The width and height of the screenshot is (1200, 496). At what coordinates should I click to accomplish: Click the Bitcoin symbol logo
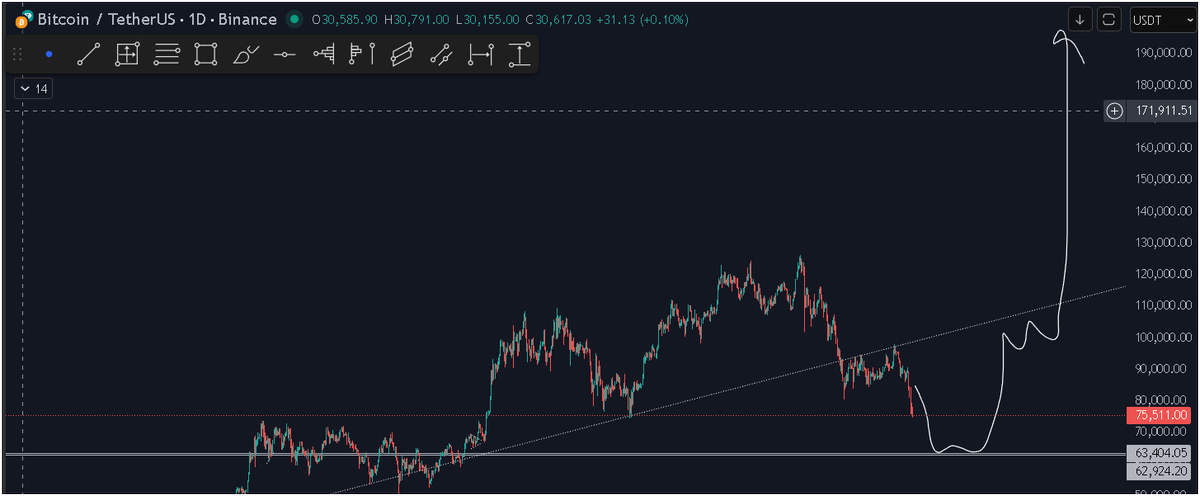22,19
